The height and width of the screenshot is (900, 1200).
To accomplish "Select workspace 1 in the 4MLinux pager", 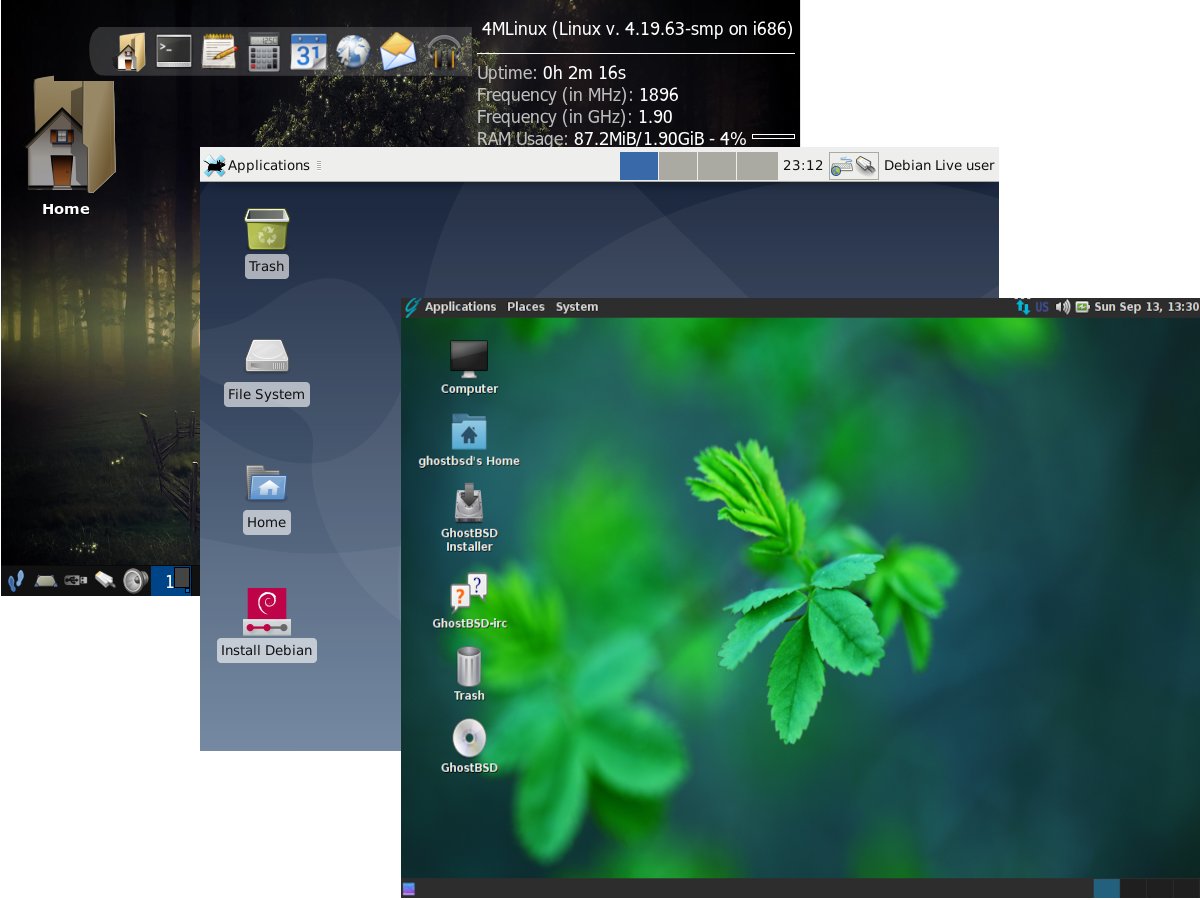I will (x=170, y=580).
